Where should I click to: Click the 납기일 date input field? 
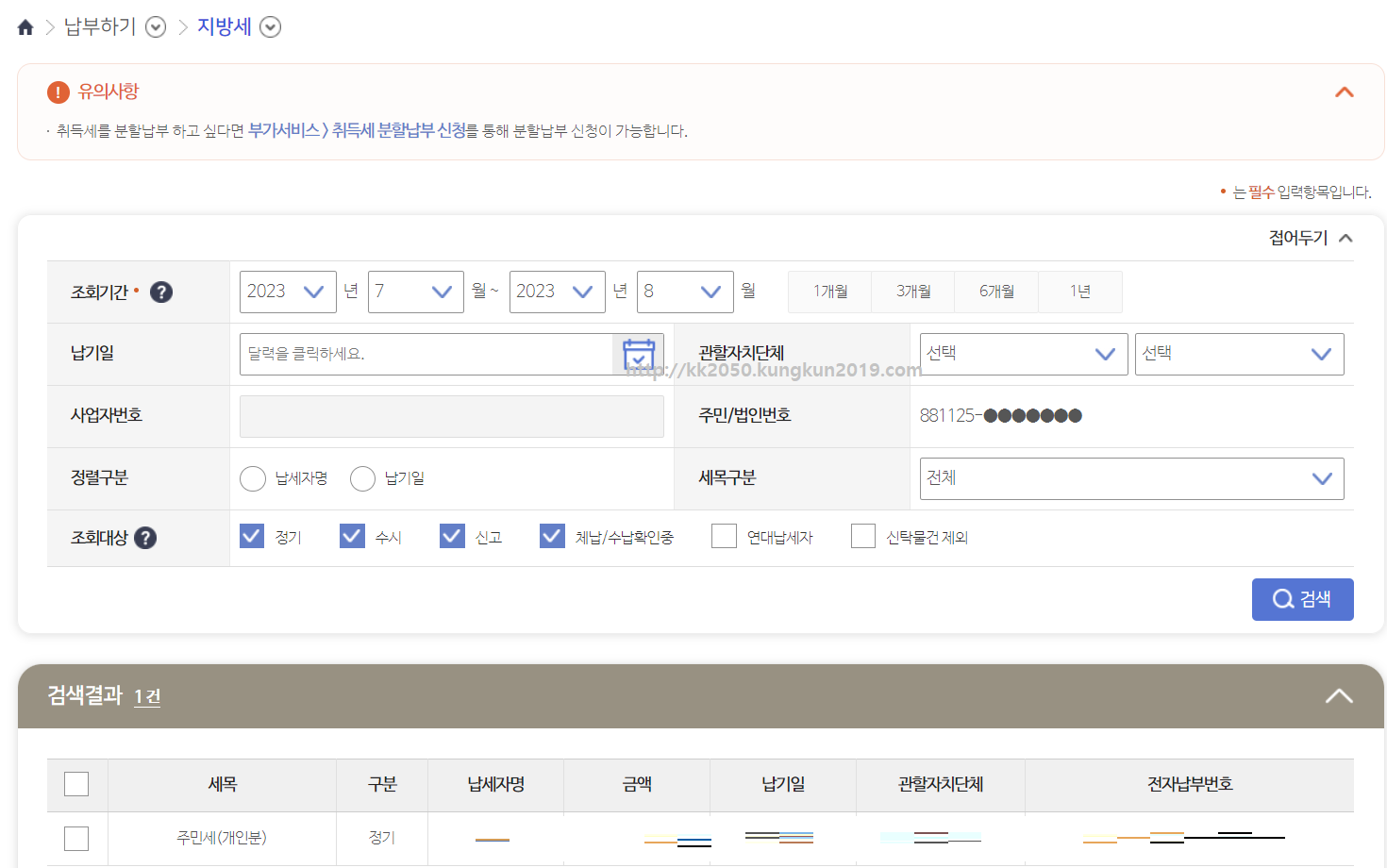coord(425,354)
